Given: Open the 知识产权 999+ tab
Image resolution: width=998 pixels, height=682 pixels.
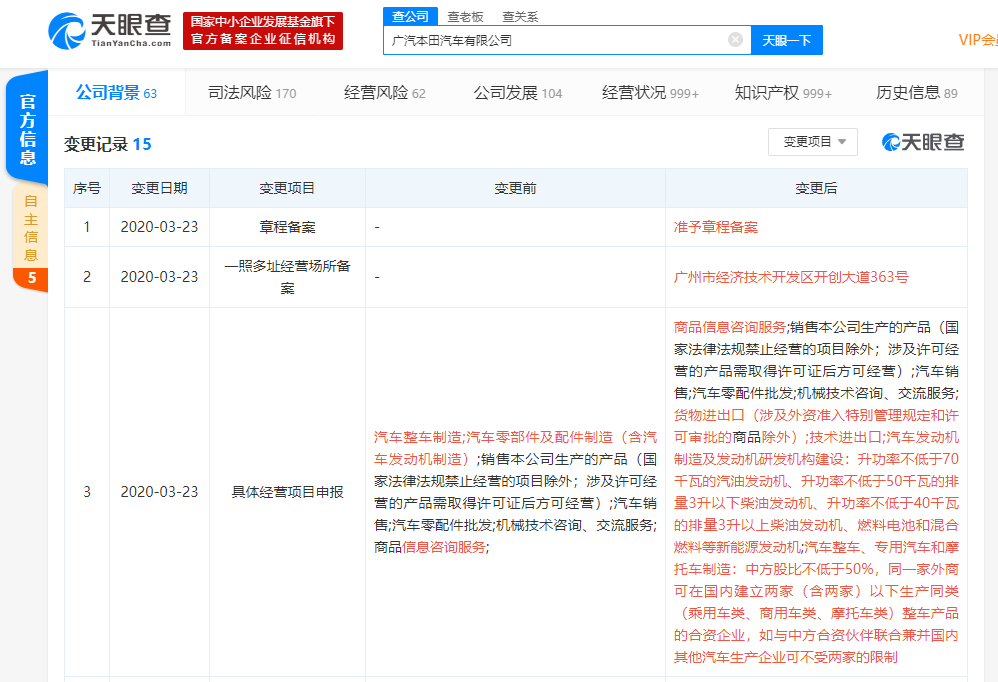Looking at the screenshot, I should (783, 93).
